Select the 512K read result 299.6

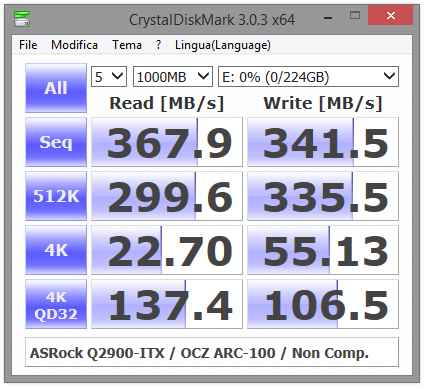pos(167,196)
